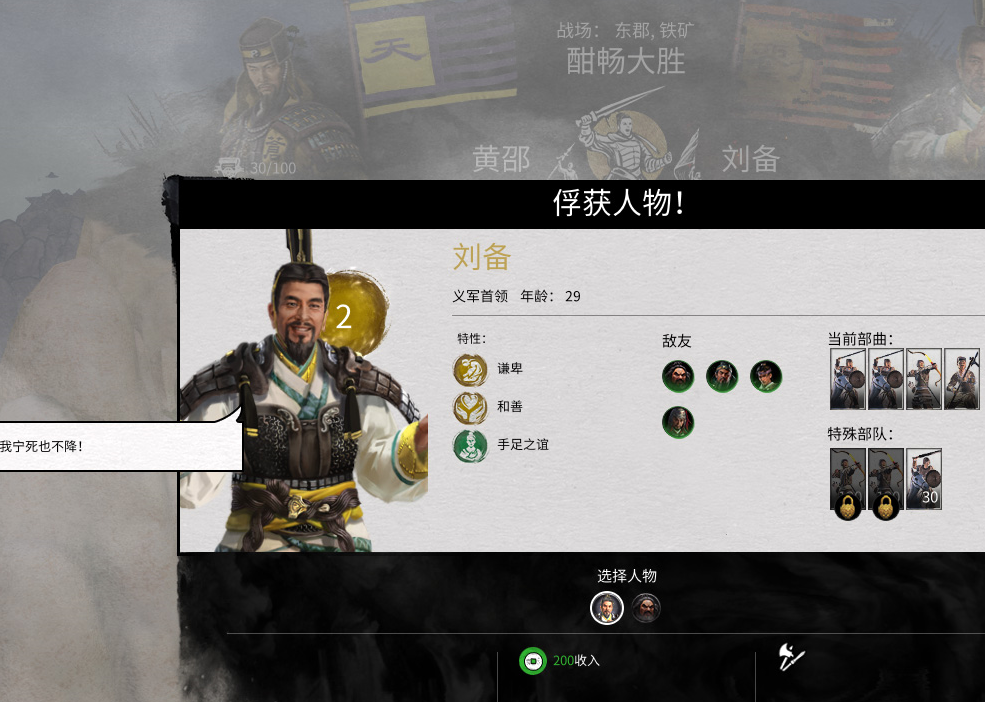Click the second locked unit in 特殊部队
985x702 pixels.
tap(886, 479)
